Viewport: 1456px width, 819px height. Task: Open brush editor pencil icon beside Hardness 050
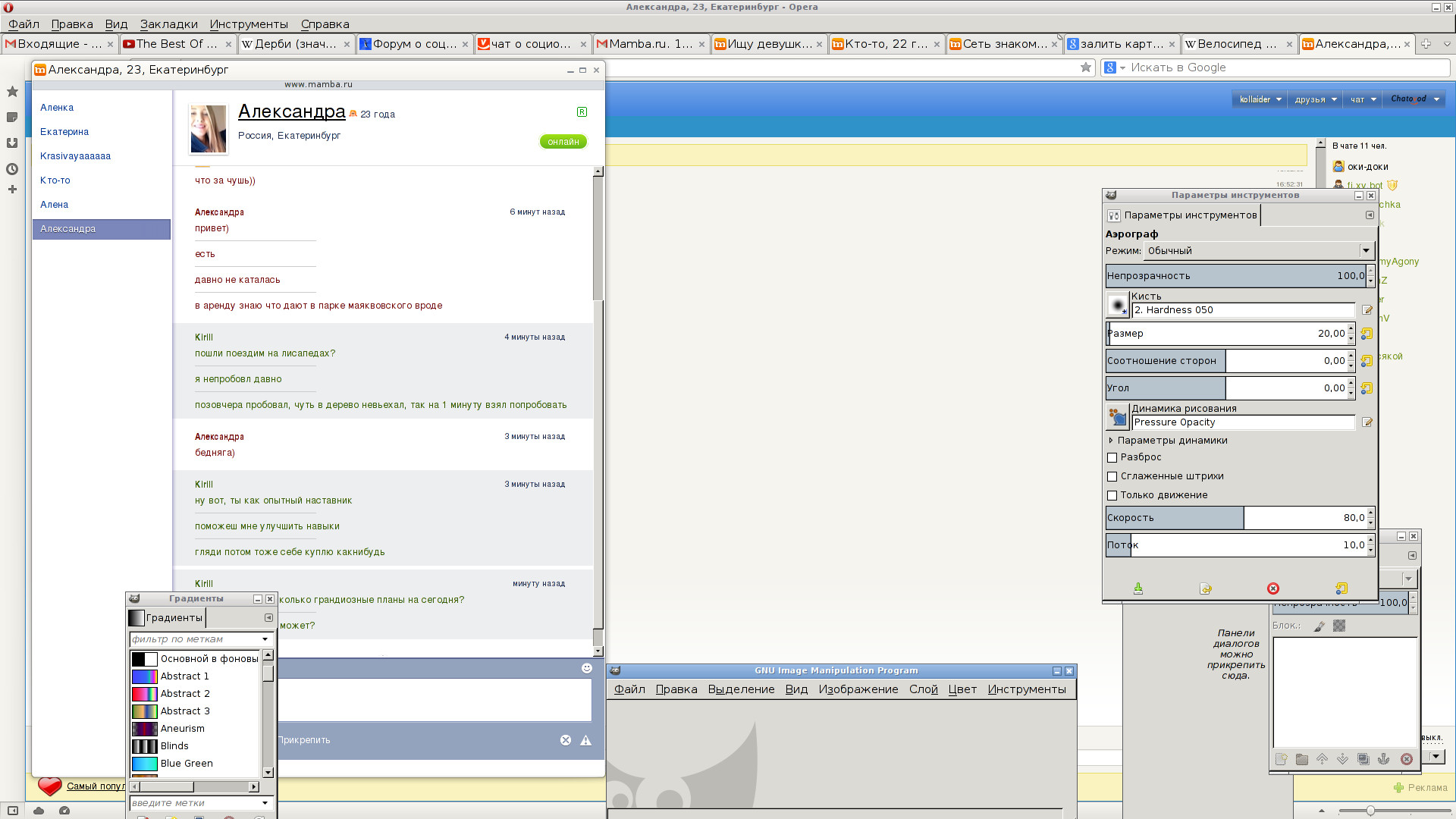point(1367,310)
